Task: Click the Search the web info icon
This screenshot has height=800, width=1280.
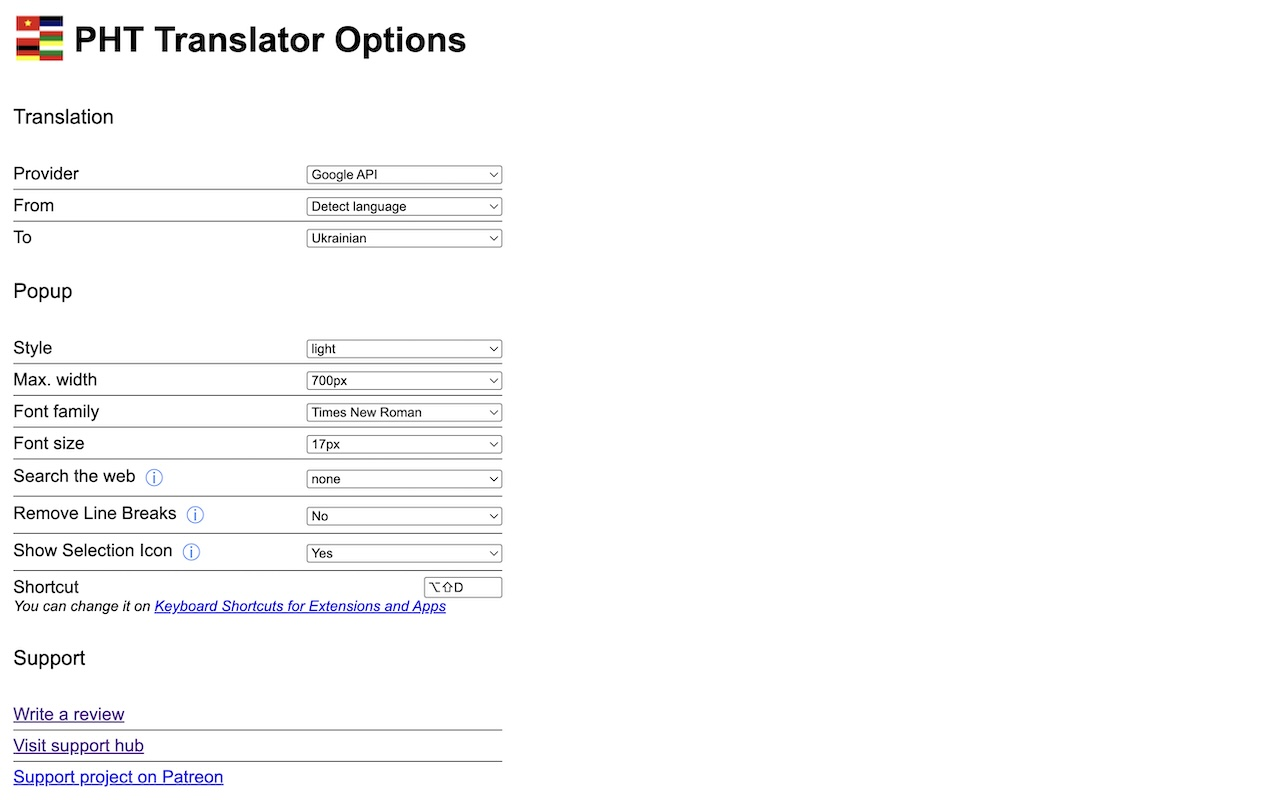Action: [154, 477]
